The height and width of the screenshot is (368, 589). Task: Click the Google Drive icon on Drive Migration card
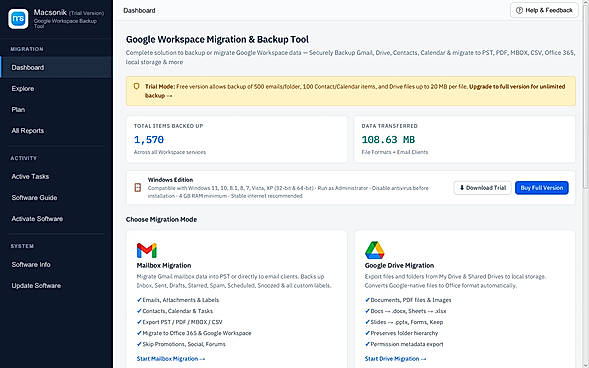point(375,250)
